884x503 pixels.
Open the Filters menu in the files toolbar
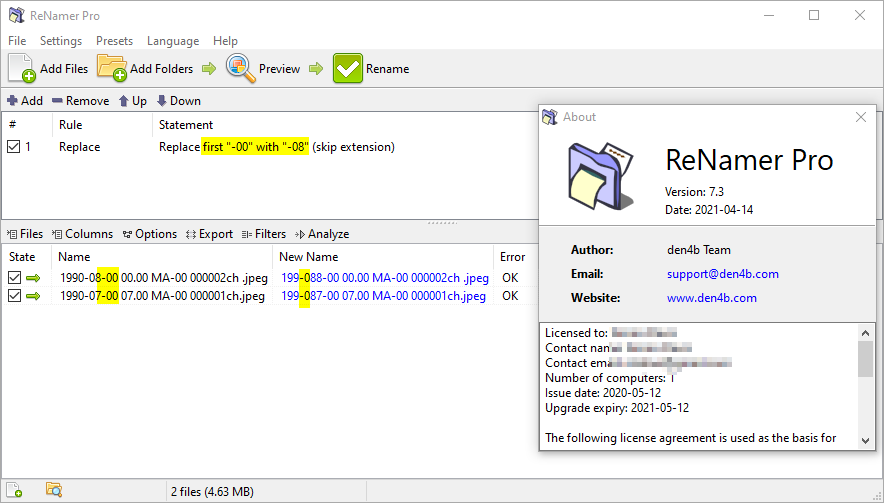264,234
